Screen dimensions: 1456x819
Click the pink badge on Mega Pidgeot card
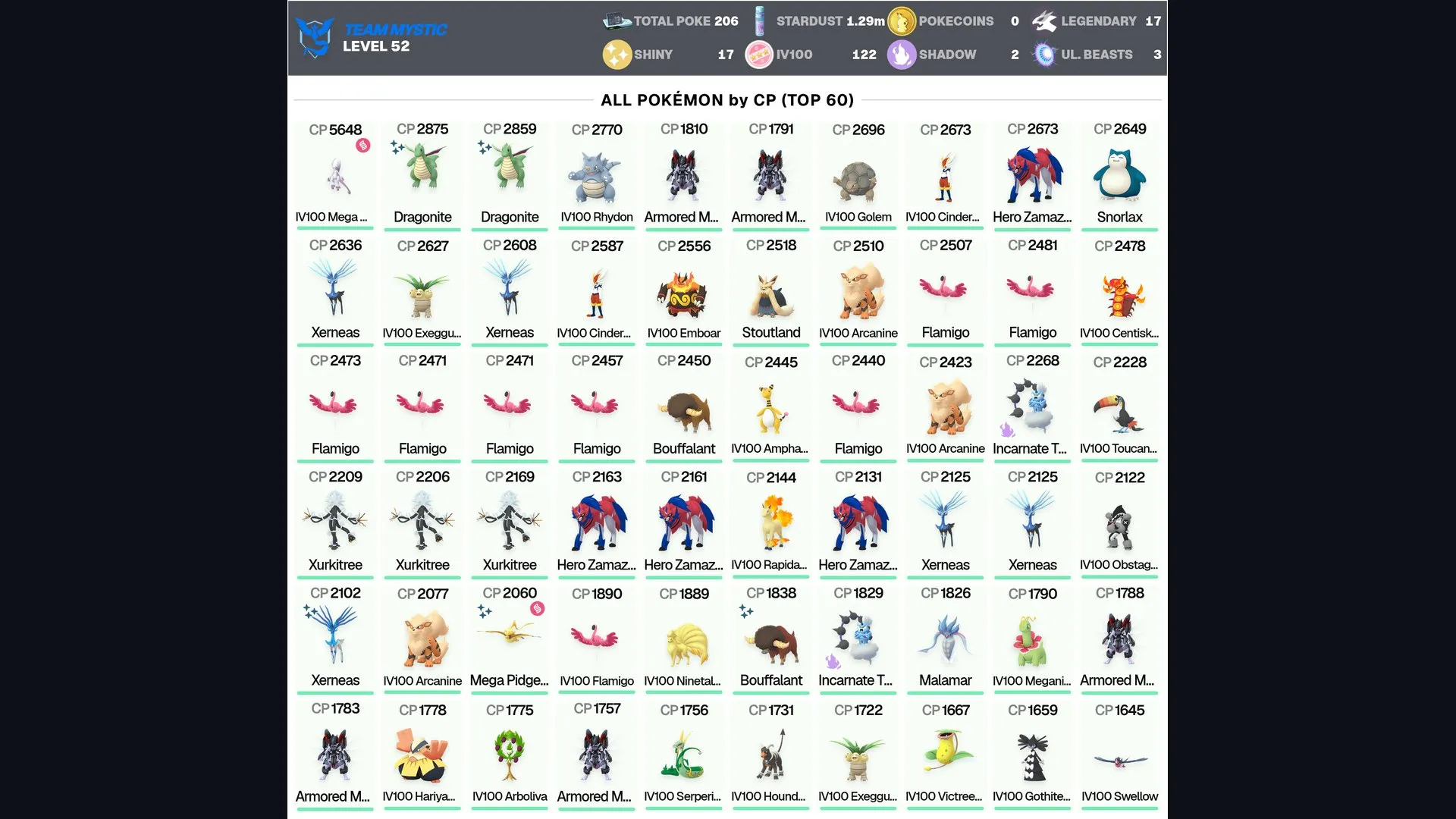537,608
